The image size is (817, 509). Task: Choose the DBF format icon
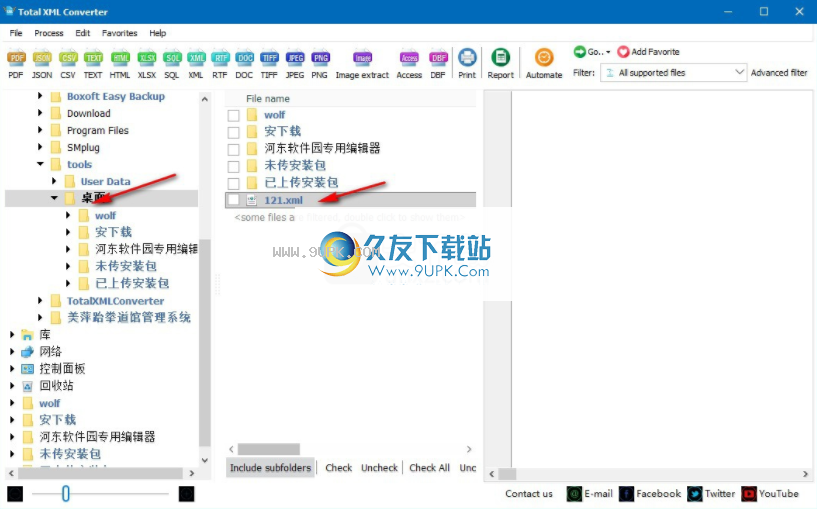click(x=438, y=64)
